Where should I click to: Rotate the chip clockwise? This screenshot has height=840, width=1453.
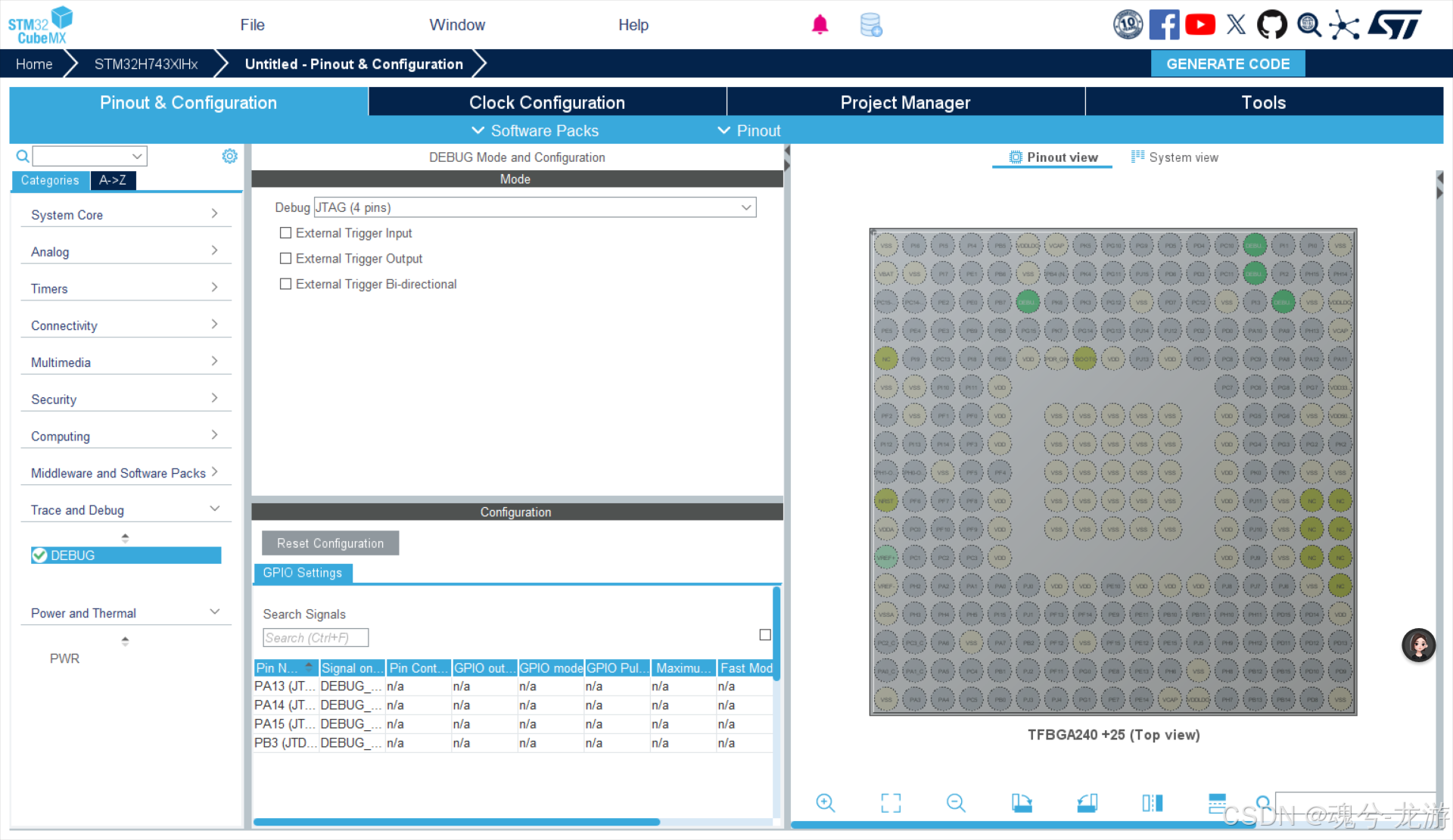point(1022,803)
